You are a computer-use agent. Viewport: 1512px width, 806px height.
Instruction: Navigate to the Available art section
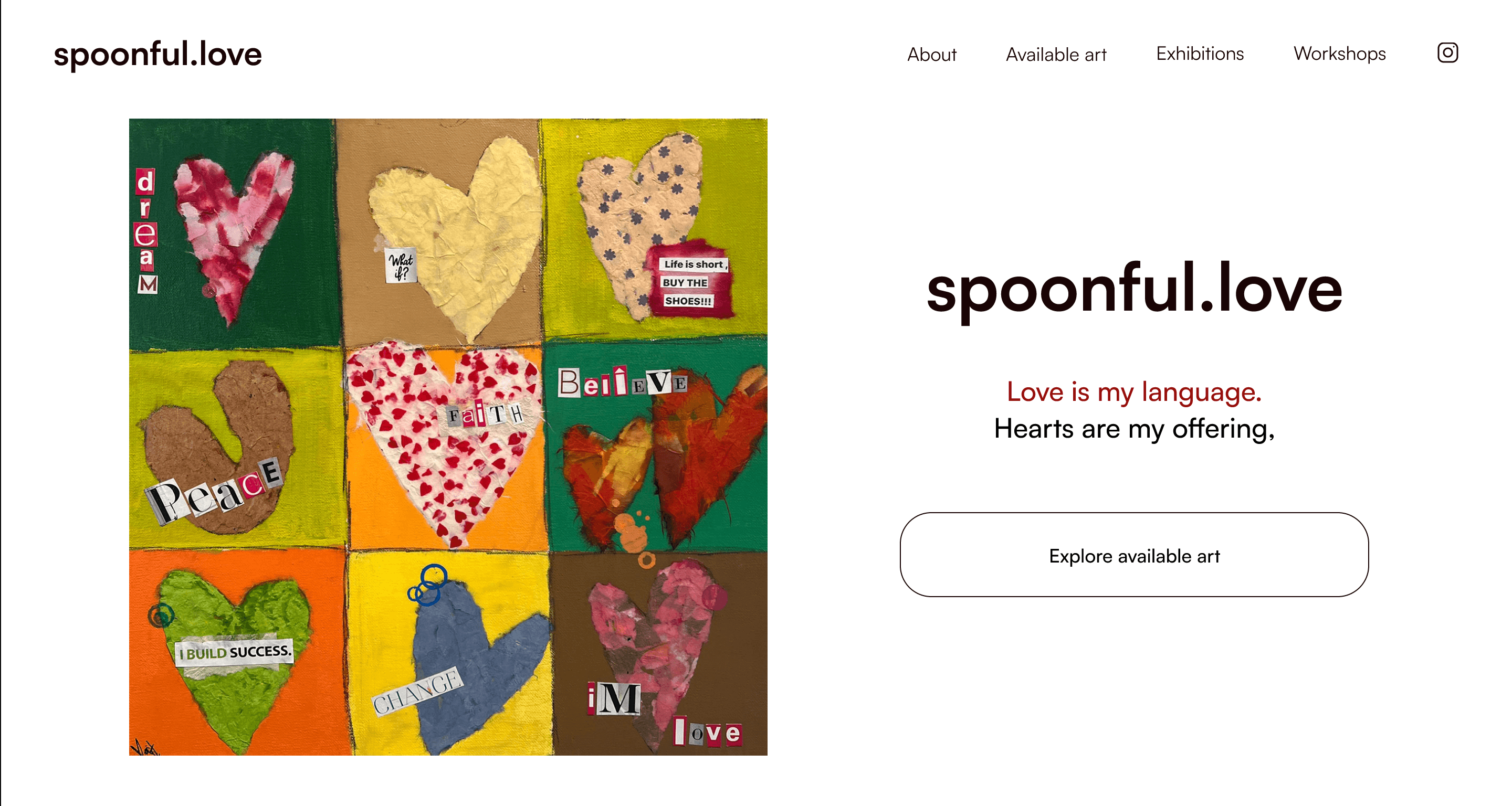1056,55
